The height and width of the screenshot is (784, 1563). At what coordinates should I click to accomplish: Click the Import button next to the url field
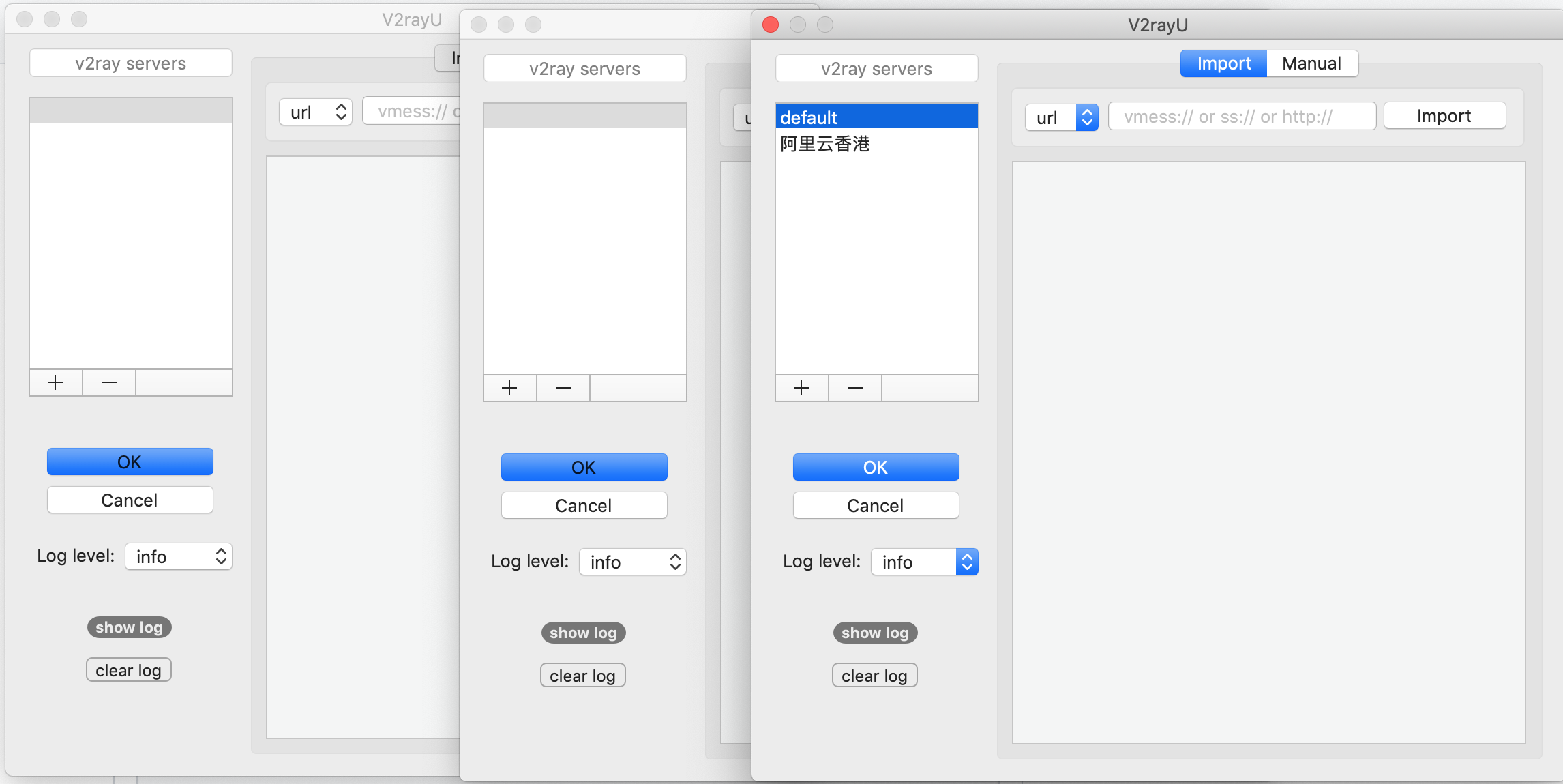1444,115
